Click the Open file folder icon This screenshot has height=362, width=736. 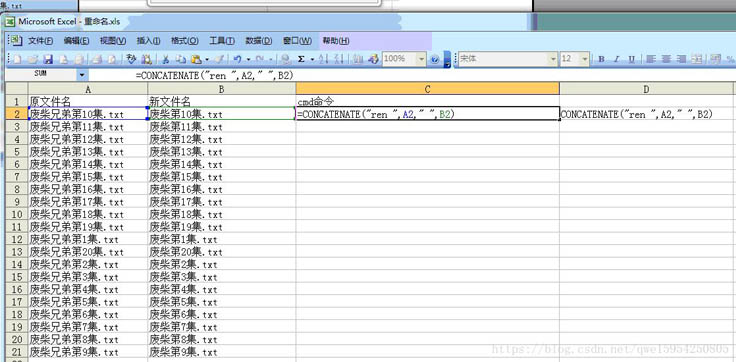(32, 59)
